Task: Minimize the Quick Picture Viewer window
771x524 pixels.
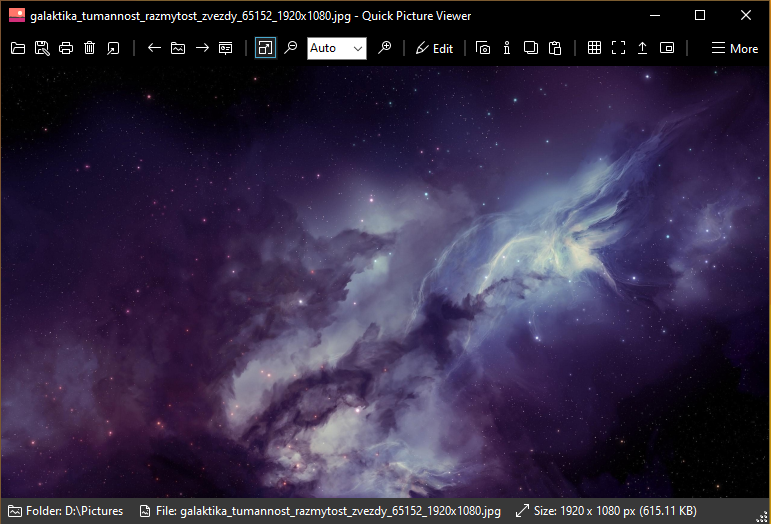Action: tap(654, 15)
